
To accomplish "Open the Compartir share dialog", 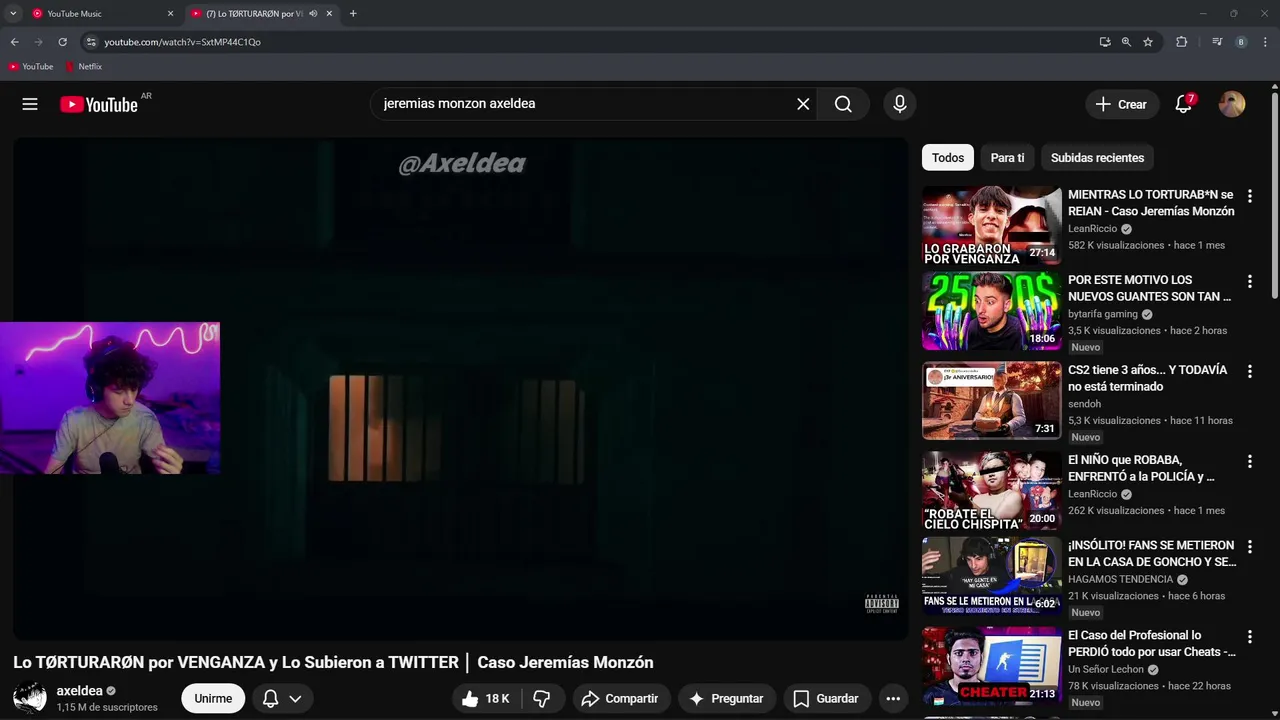I will pos(620,699).
